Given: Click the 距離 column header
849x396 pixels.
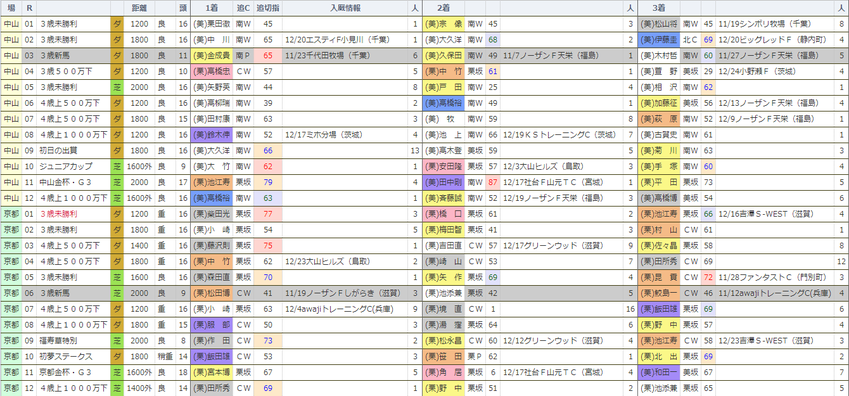Looking at the screenshot, I should tap(139, 8).
